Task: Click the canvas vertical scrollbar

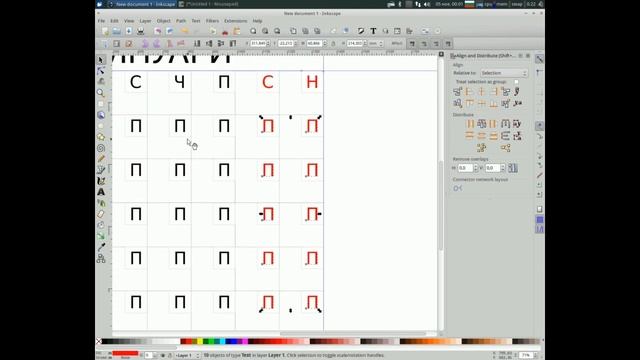Action: (441, 205)
